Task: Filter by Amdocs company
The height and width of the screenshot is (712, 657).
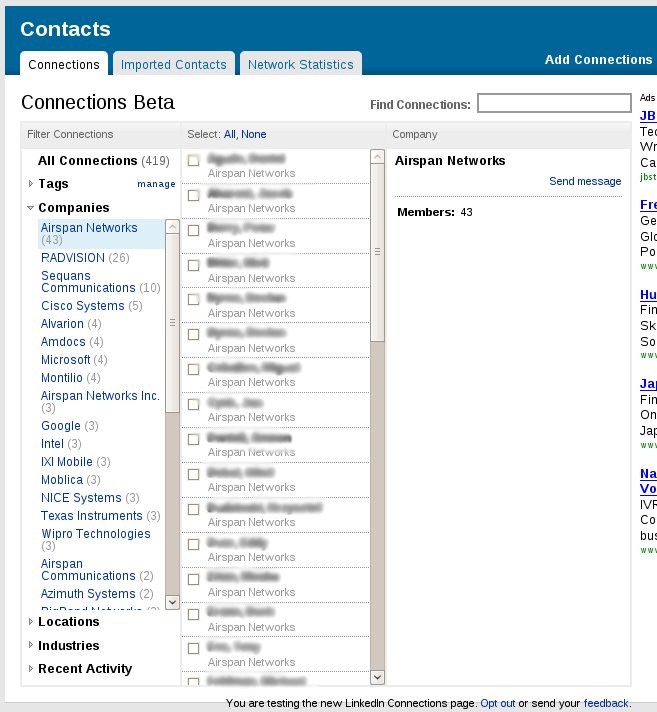Action: point(72,341)
